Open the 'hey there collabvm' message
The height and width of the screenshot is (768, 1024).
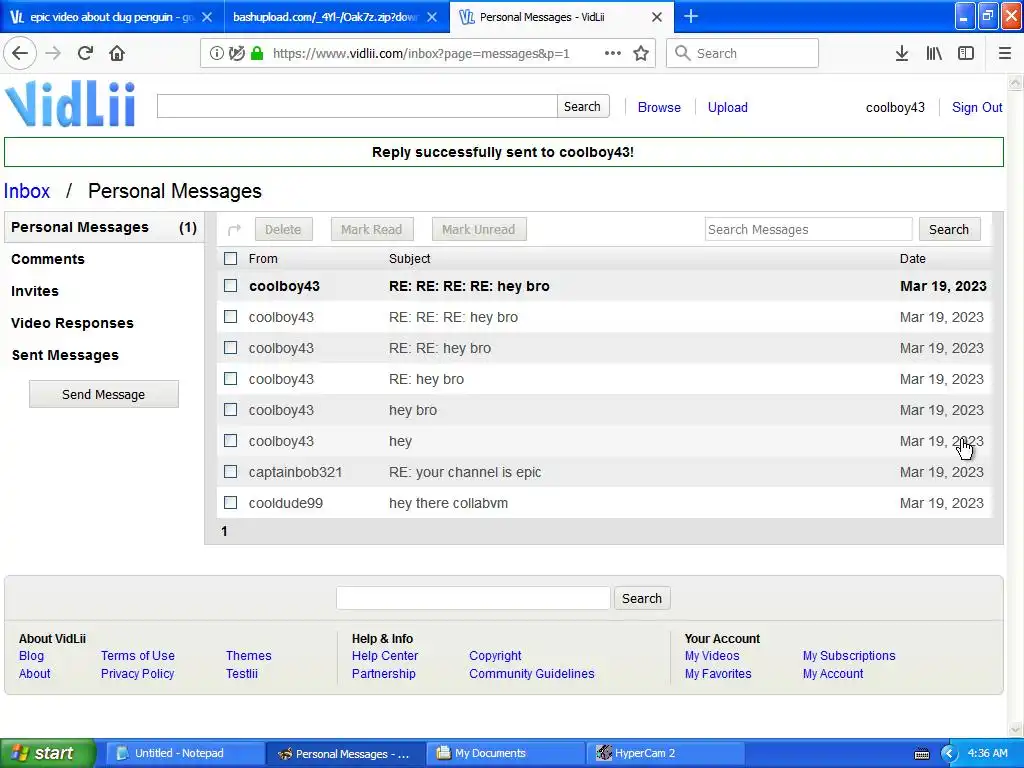[x=449, y=503]
